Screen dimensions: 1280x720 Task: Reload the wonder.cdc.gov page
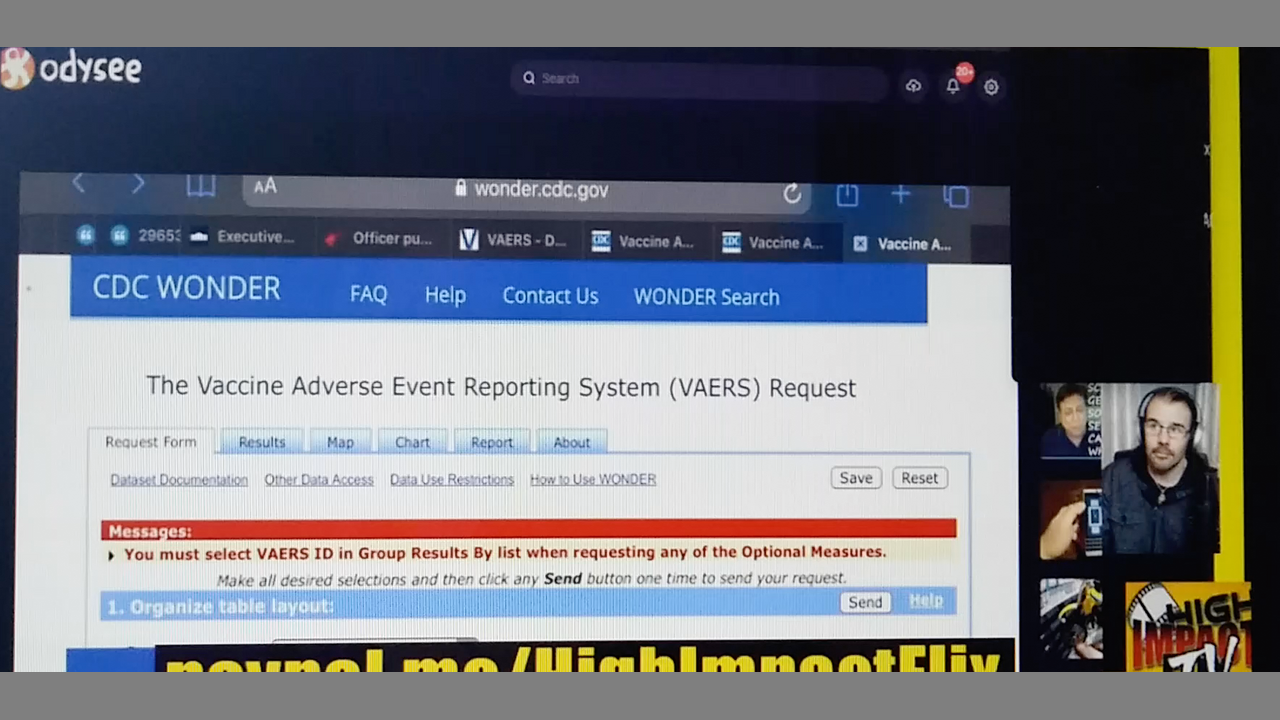792,194
